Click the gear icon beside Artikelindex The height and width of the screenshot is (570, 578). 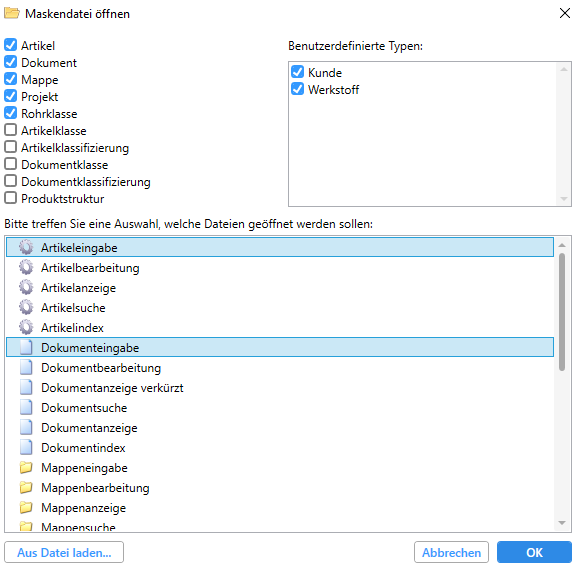tap(26, 327)
